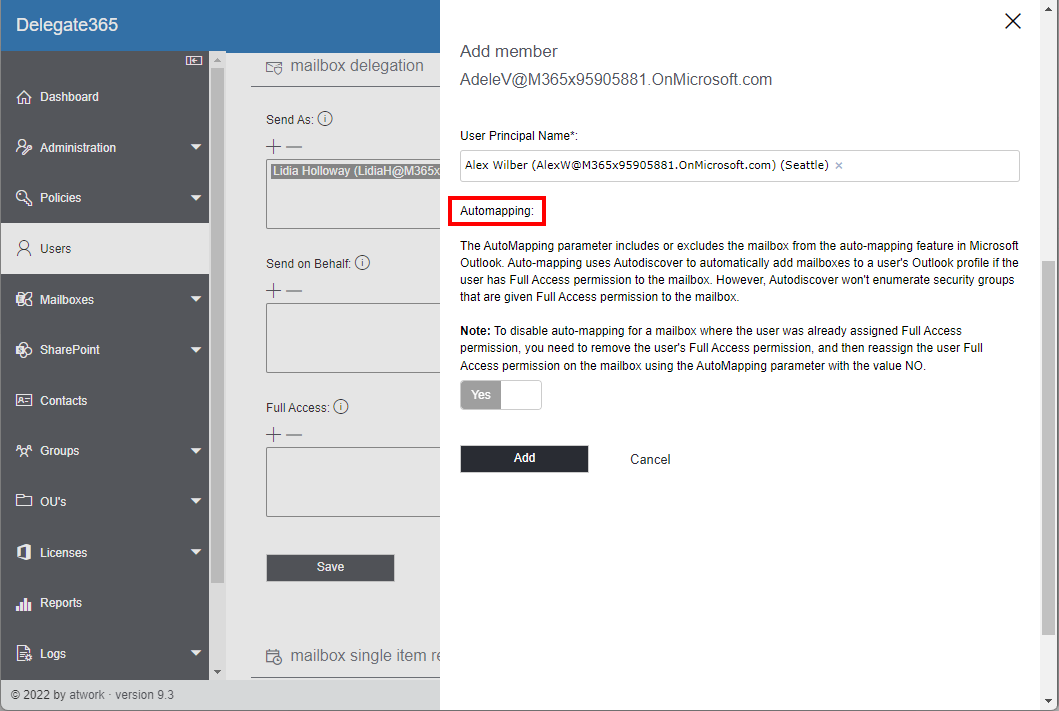Open the Reports menu item
1059x711 pixels.
(105, 603)
